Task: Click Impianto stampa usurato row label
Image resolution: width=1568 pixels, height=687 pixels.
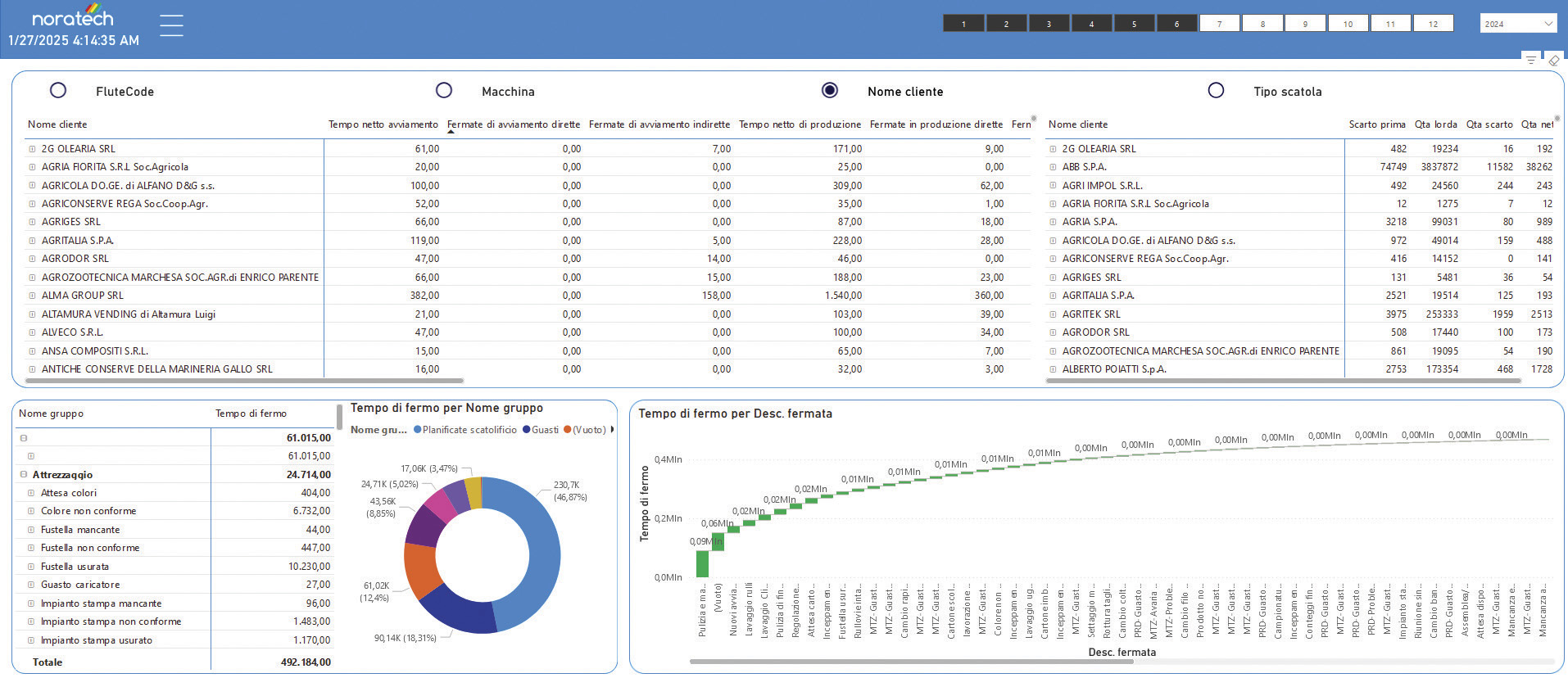Action: coord(97,640)
